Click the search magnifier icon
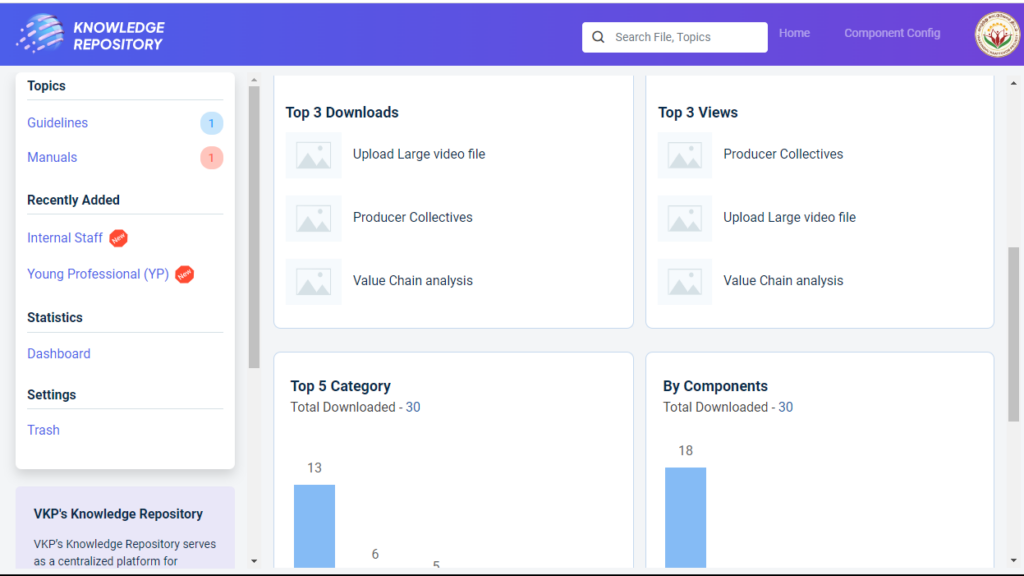The image size is (1024, 576). coord(598,37)
